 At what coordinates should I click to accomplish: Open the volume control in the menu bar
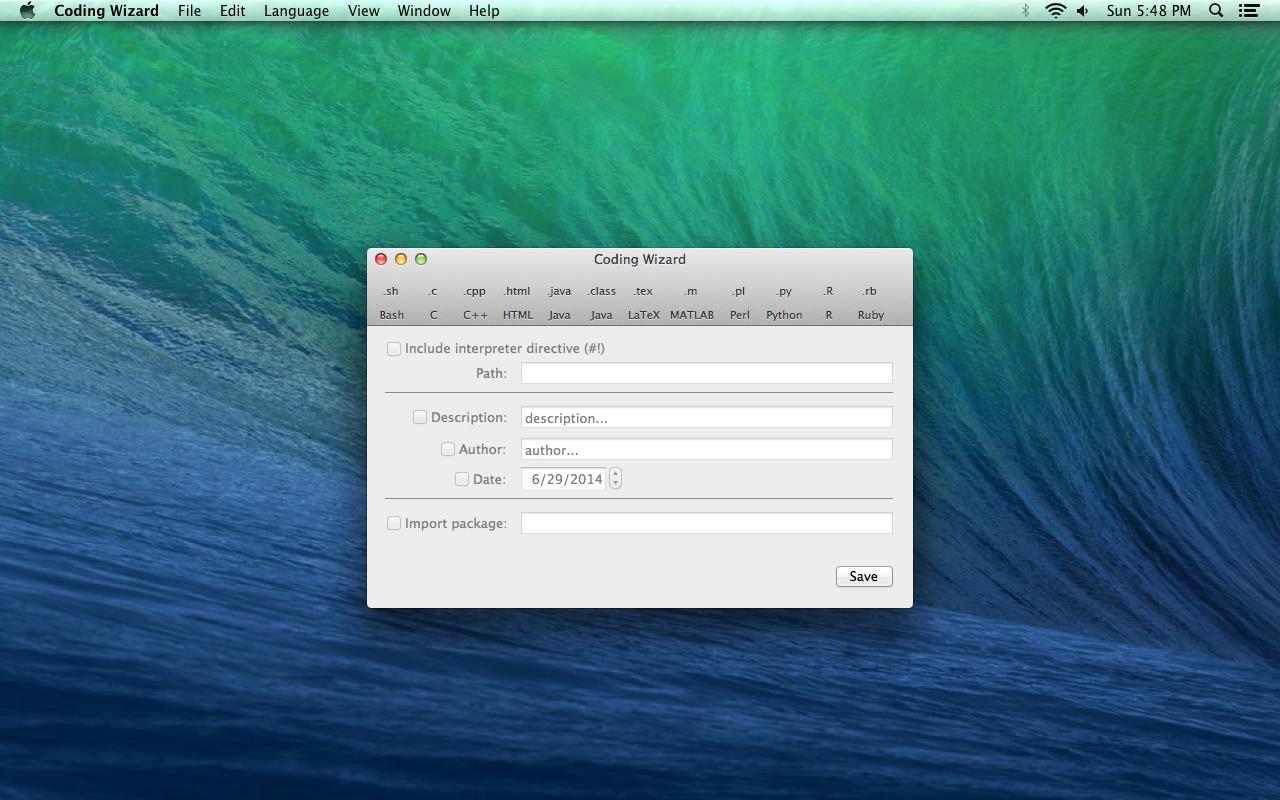click(1083, 11)
